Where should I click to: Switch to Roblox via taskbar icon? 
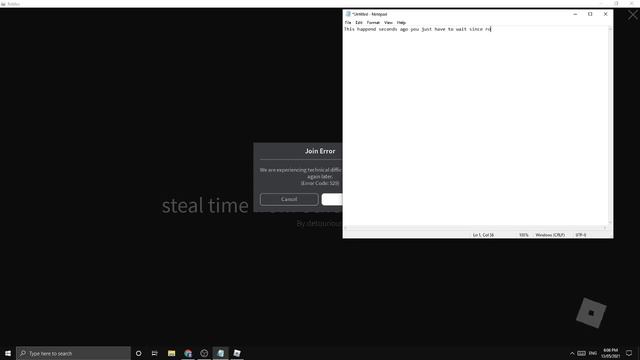pos(237,353)
